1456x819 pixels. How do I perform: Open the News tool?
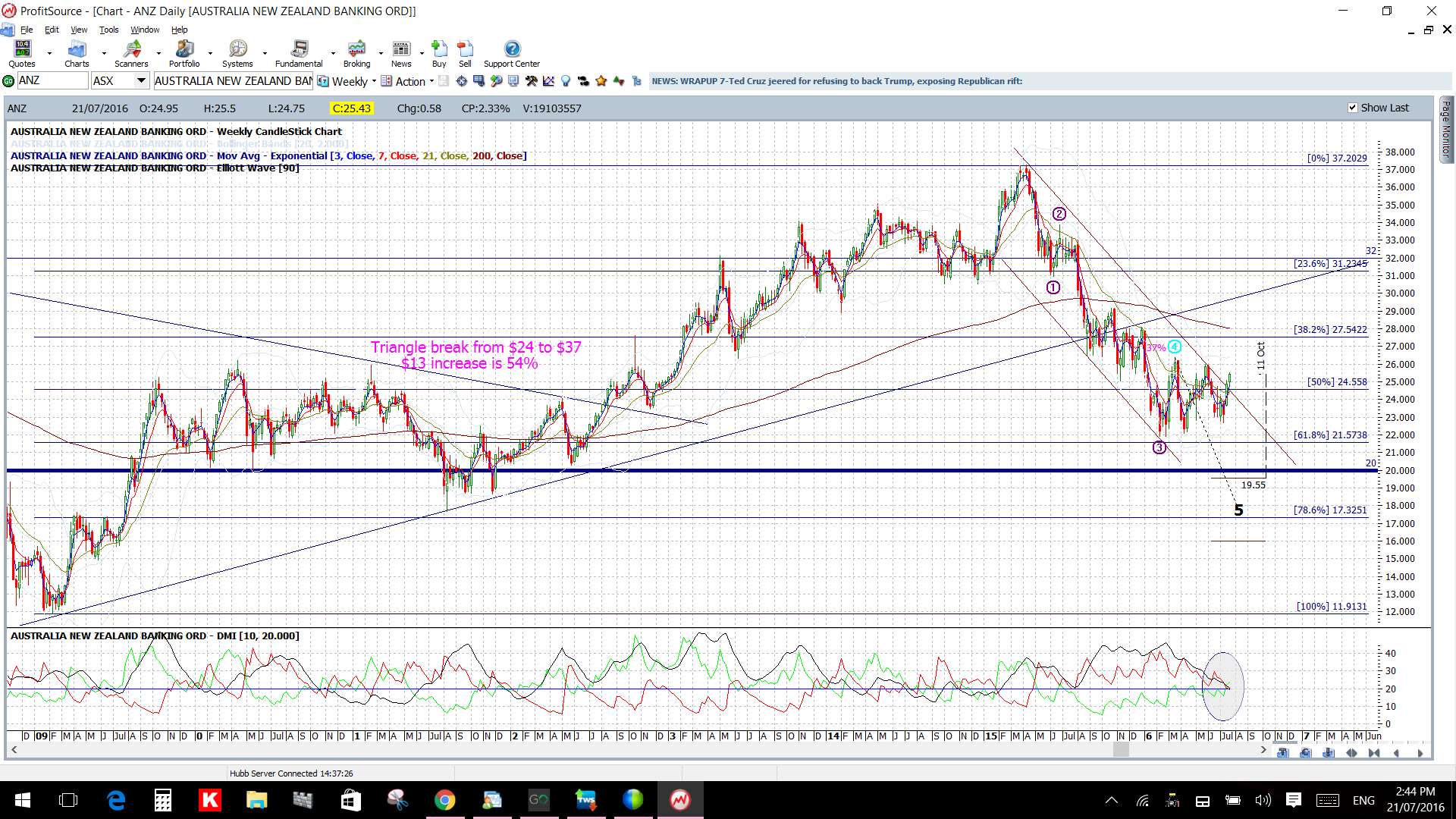pyautogui.click(x=401, y=54)
